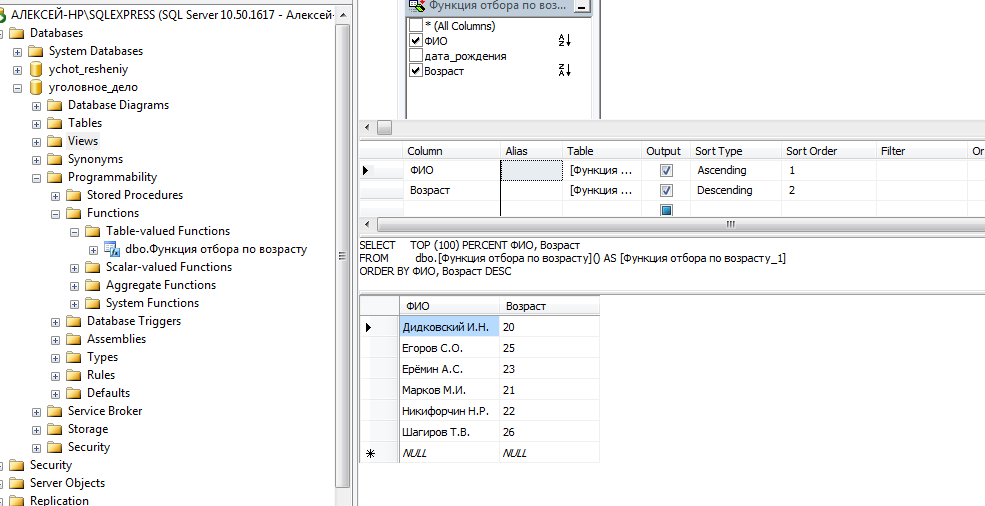The height and width of the screenshot is (506, 985).
Task: Click the Aggregate Functions folder icon
Action: (x=92, y=285)
